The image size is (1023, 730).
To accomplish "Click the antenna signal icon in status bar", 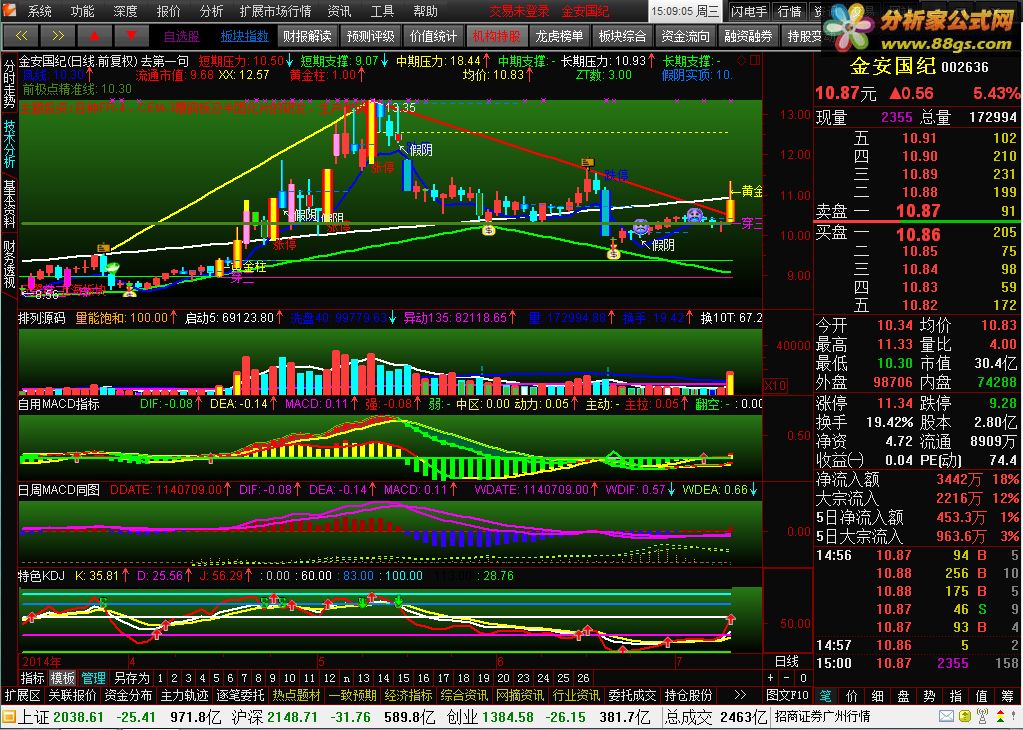I will pos(983,717).
